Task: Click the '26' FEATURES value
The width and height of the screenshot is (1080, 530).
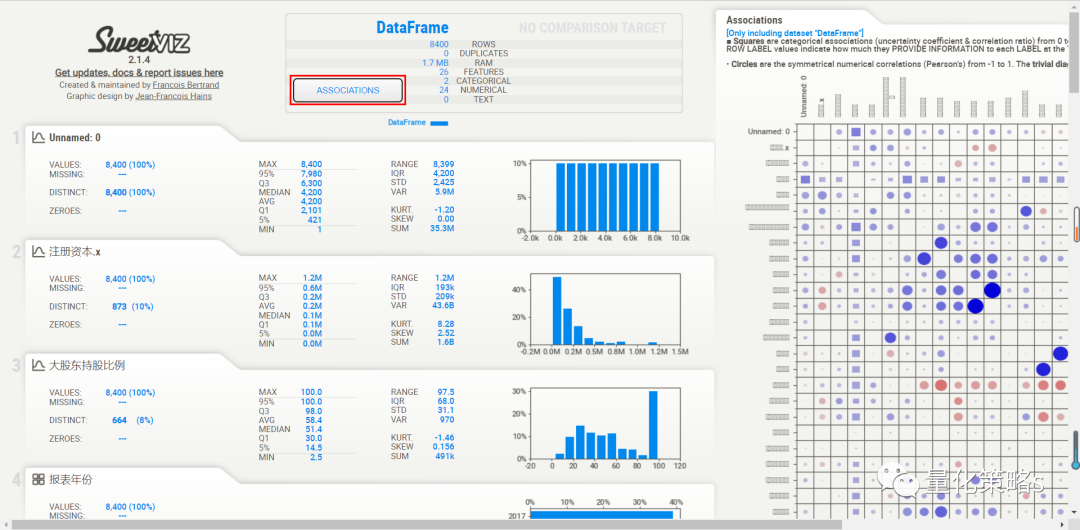Action: [444, 72]
